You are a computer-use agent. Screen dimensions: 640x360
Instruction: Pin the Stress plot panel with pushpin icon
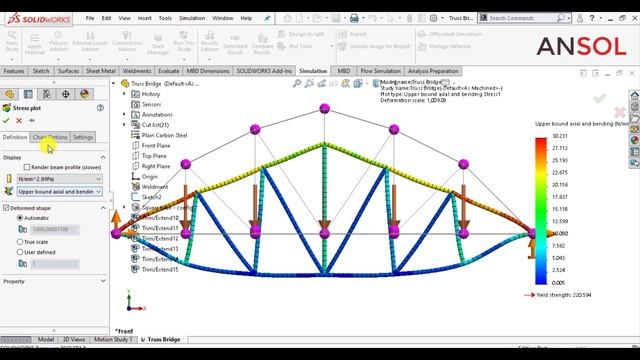[x=31, y=120]
